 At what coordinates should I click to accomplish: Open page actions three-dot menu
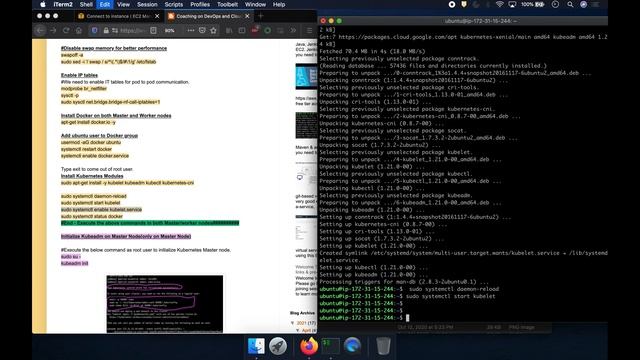[191, 30]
